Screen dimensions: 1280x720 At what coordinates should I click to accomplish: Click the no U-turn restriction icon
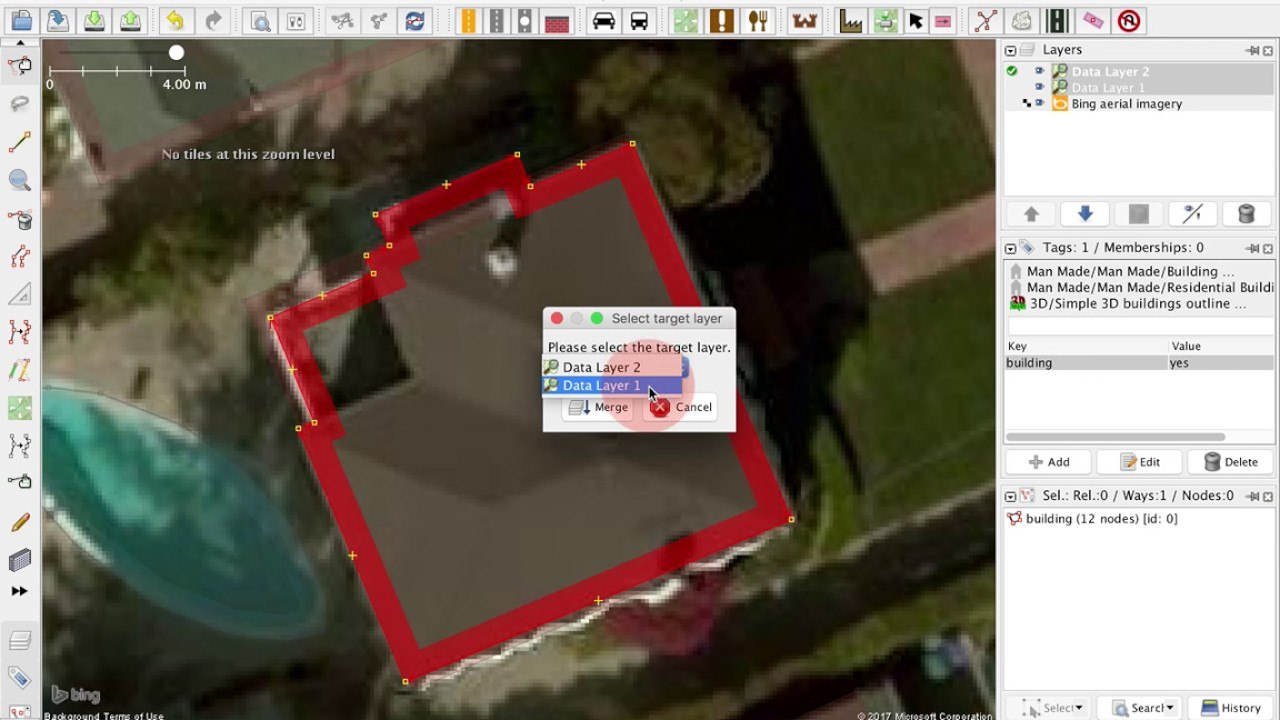[1129, 21]
